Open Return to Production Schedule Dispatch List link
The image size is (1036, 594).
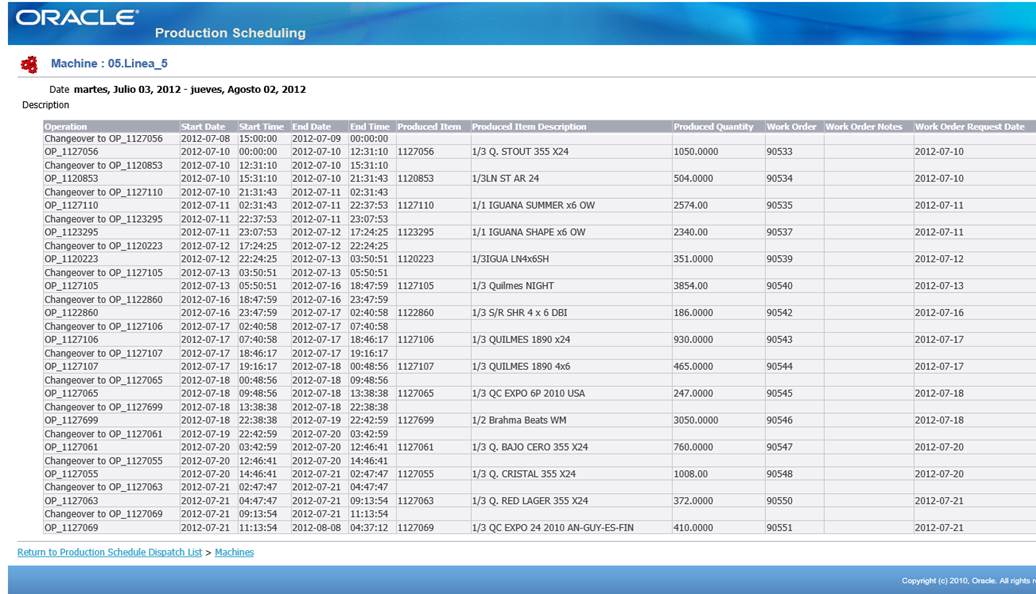tap(110, 552)
